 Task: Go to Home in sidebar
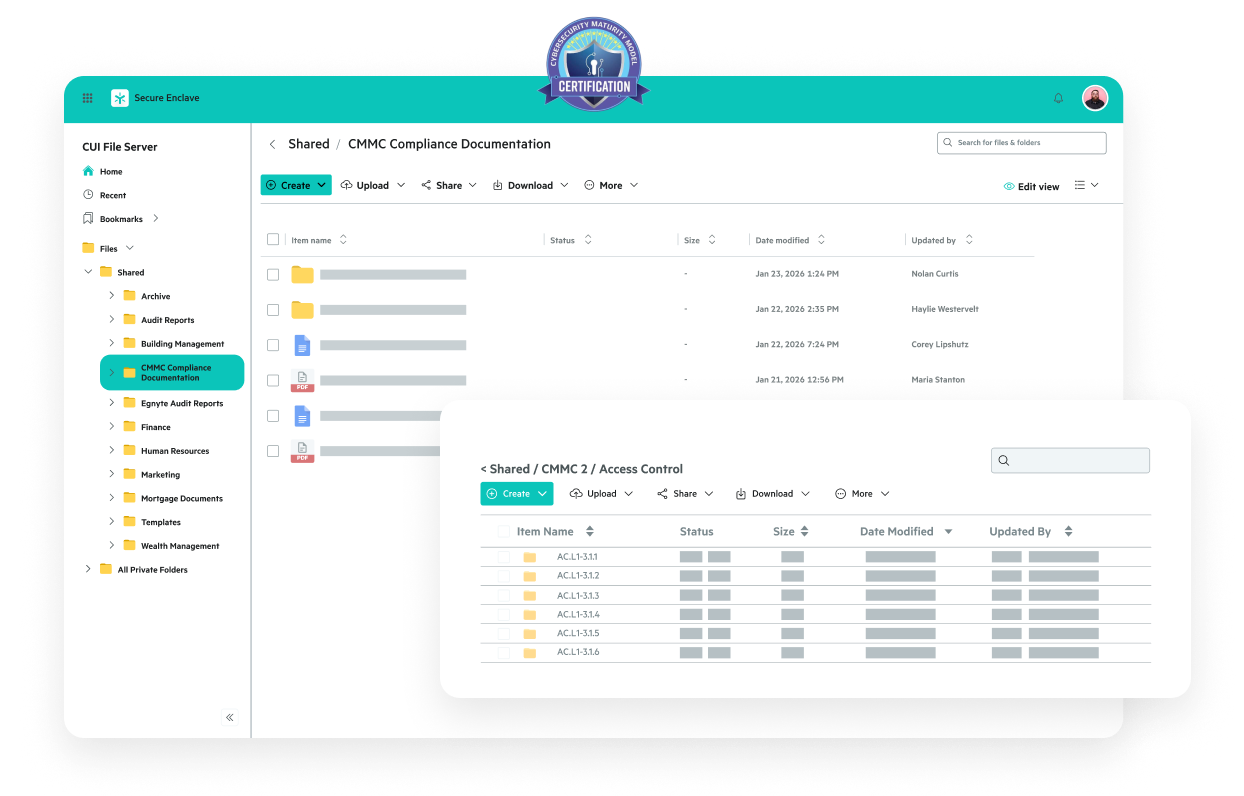102,171
